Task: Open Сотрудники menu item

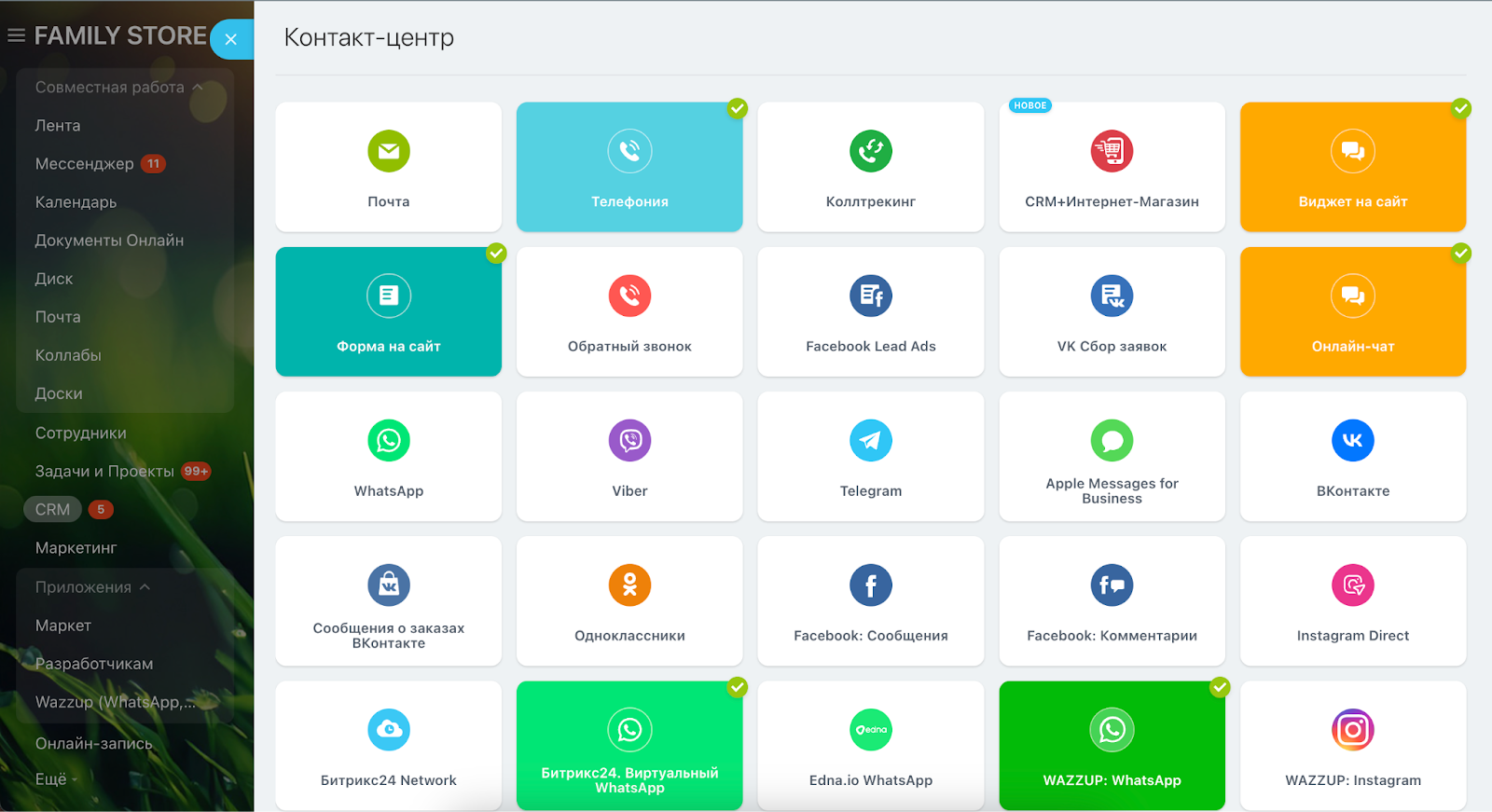Action: [x=81, y=434]
